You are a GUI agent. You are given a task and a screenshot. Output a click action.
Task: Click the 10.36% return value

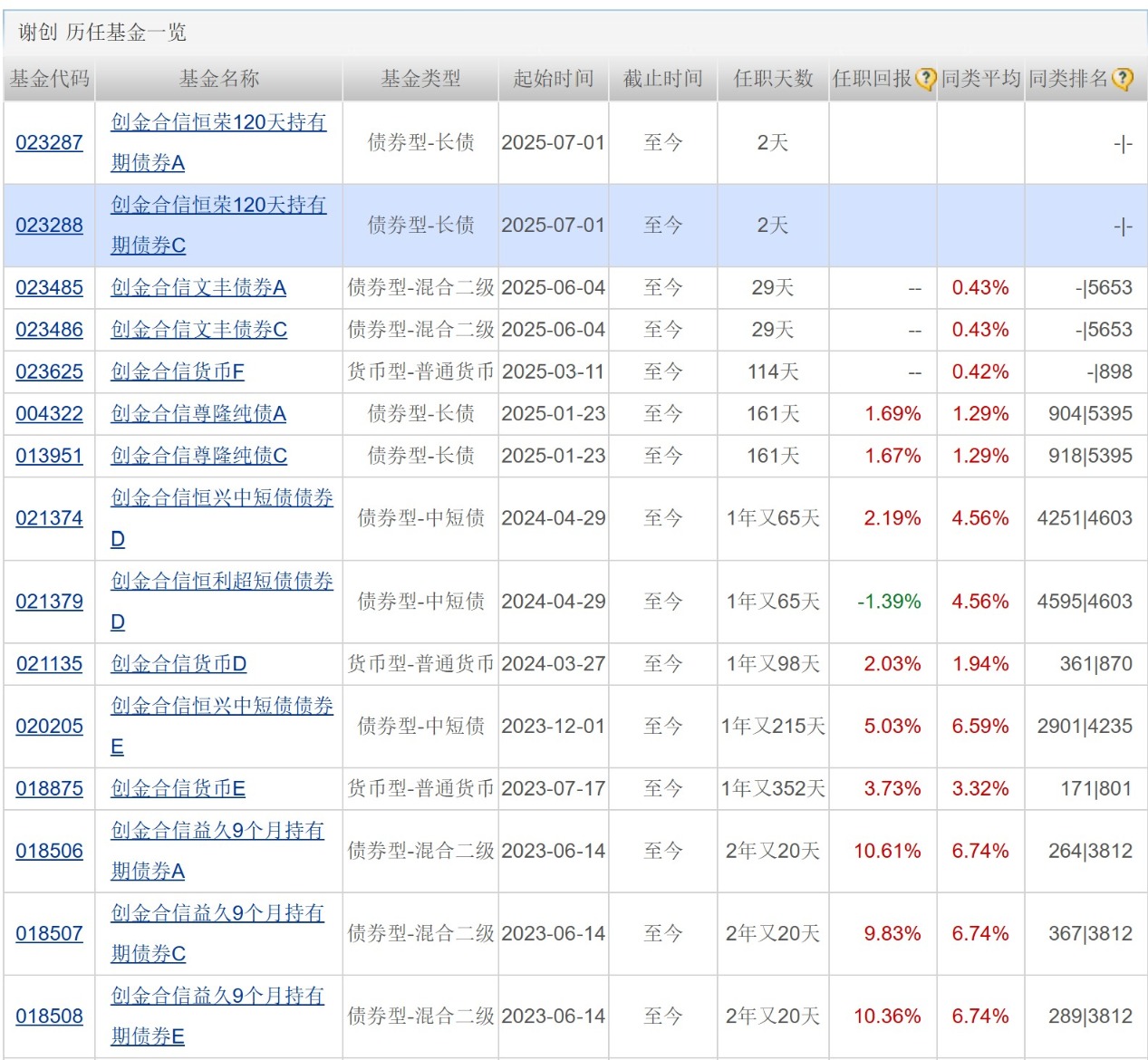pyautogui.click(x=887, y=1017)
